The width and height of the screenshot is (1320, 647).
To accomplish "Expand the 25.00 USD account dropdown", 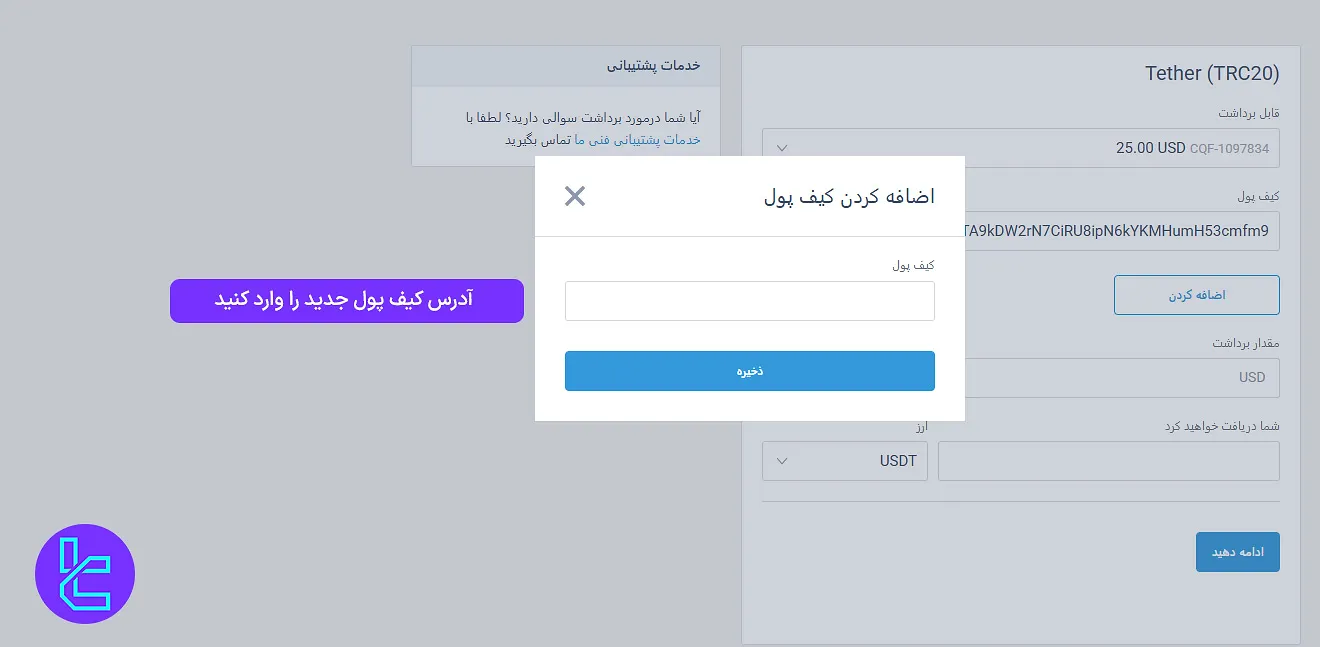I will tap(782, 147).
